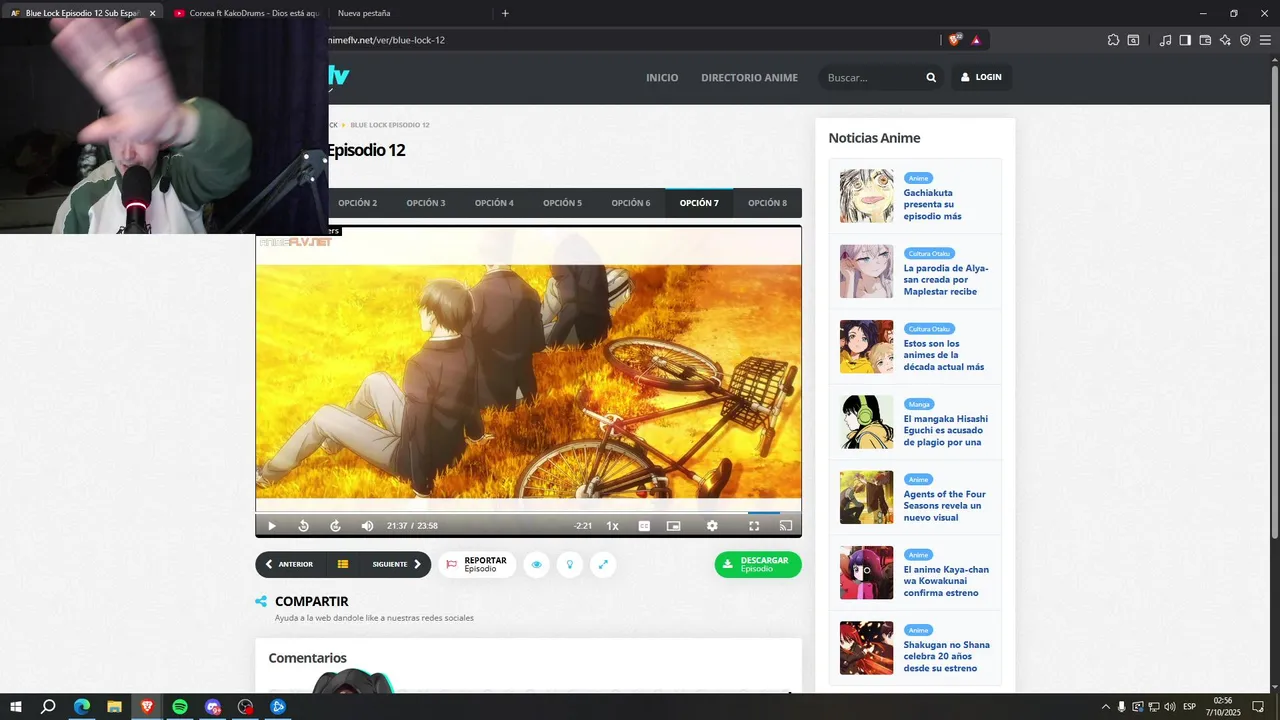Open the taskbar volume control
The image size is (1280, 720).
coord(1169,707)
